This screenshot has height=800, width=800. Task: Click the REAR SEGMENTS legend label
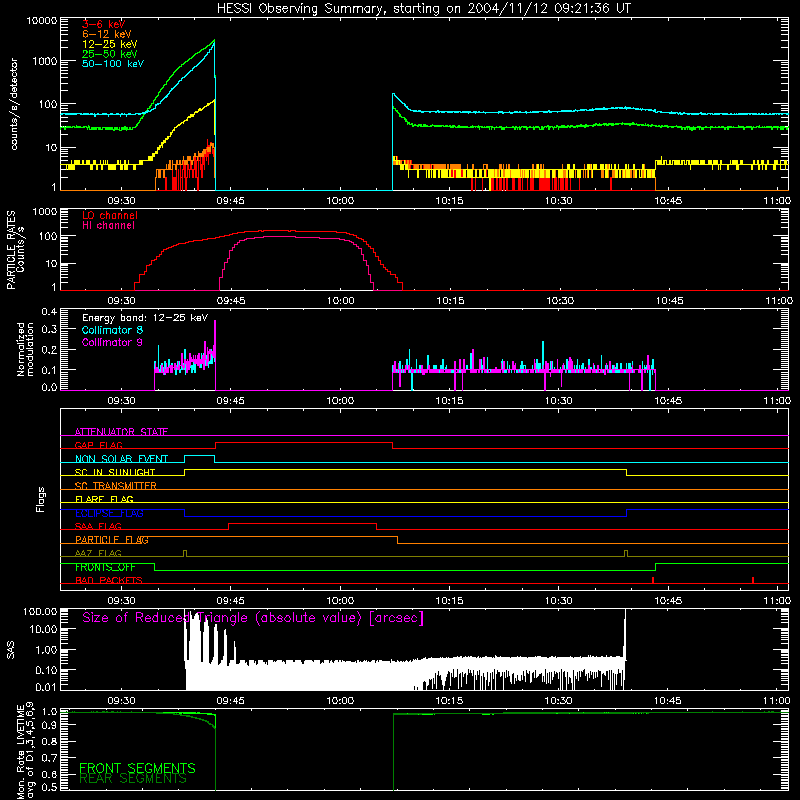coord(133,779)
